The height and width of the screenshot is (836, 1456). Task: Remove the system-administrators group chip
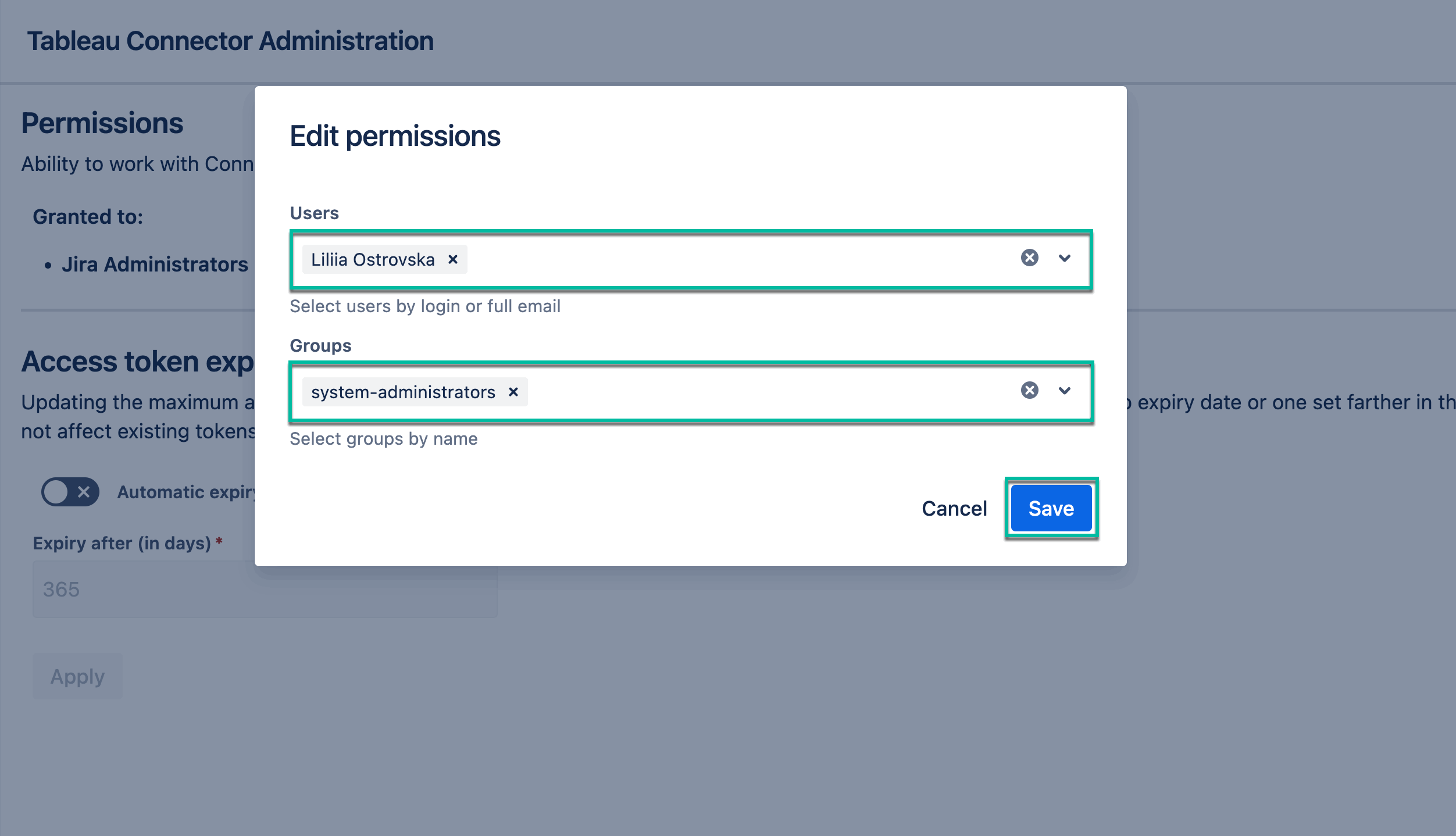click(x=513, y=392)
